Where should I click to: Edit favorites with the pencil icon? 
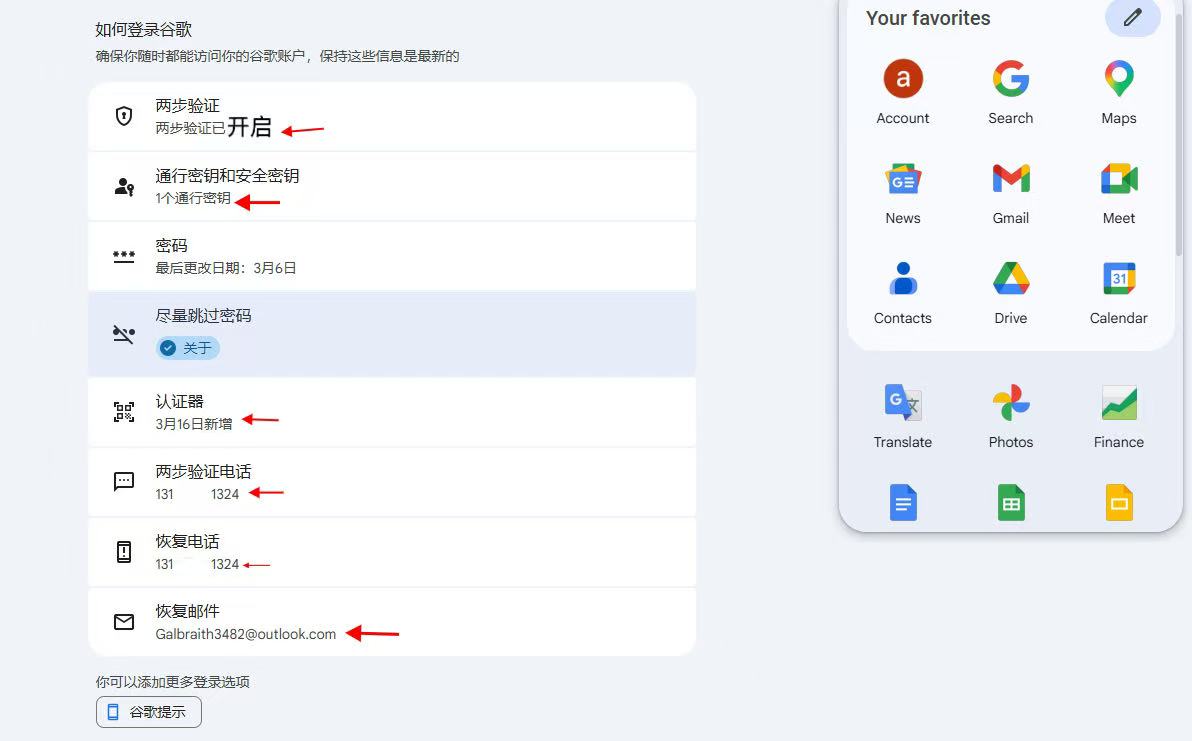coord(1132,17)
